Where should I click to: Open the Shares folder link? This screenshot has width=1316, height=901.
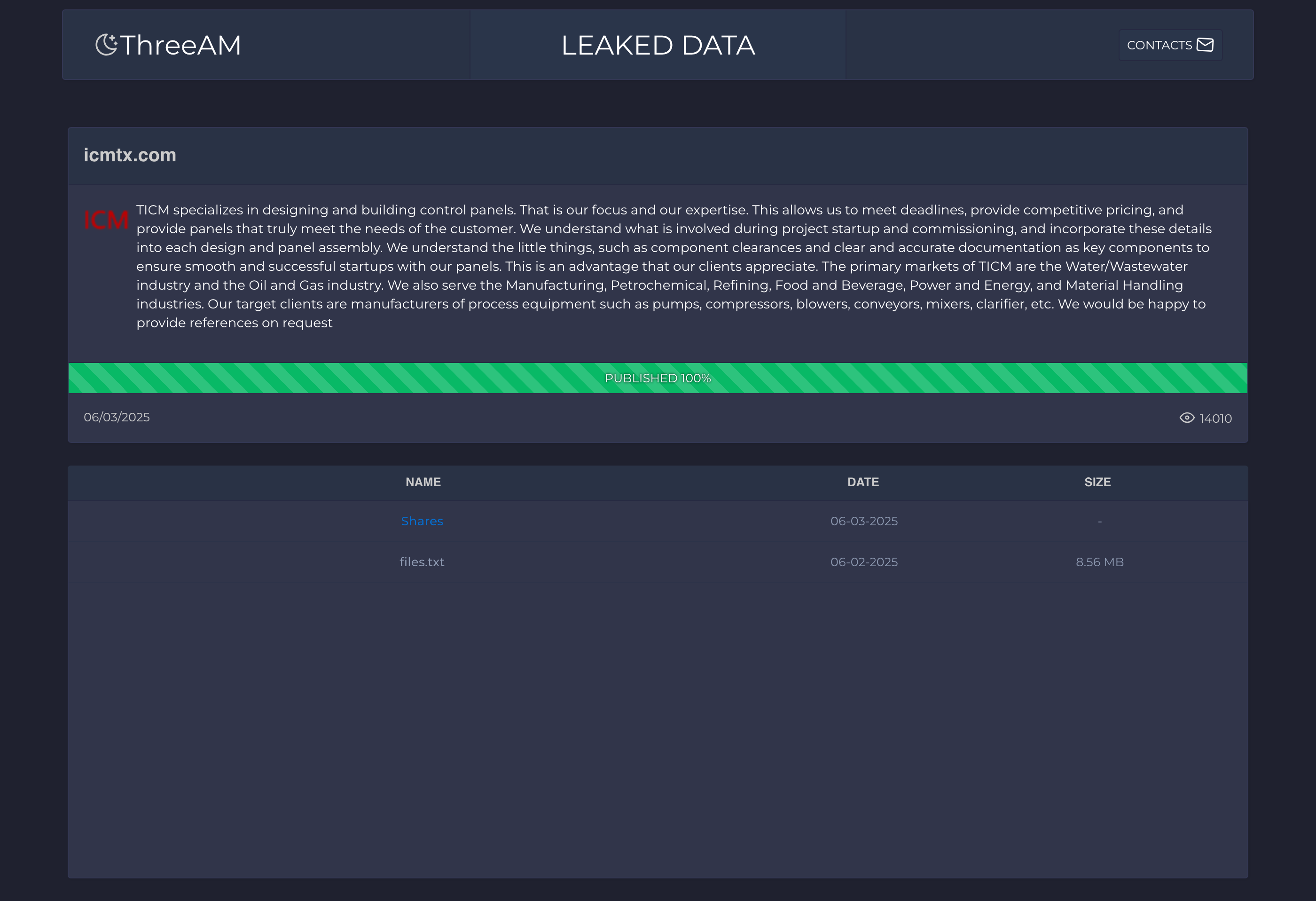click(422, 522)
